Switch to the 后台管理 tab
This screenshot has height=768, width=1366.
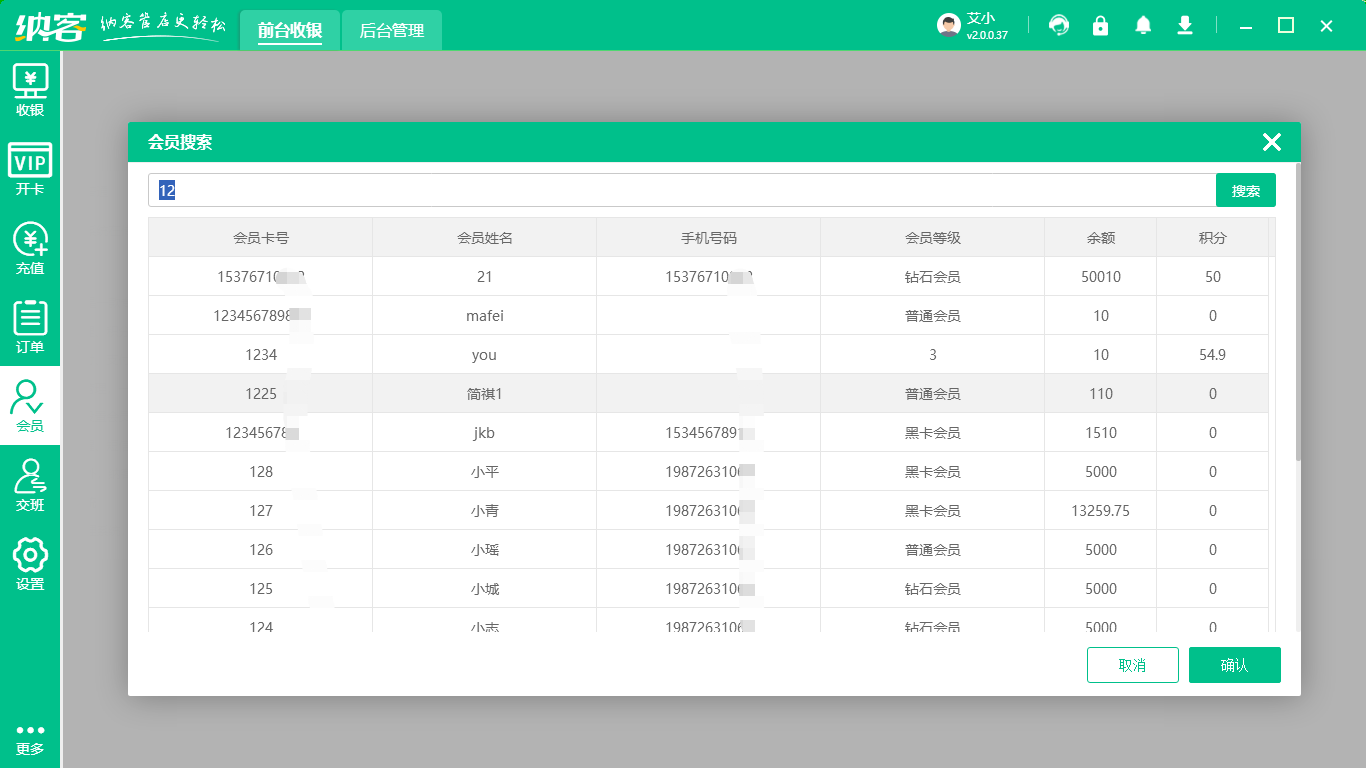(x=392, y=31)
